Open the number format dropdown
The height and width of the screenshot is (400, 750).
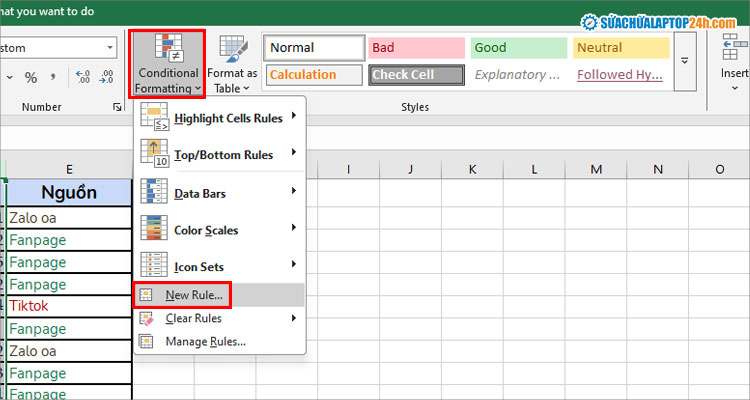coord(110,47)
